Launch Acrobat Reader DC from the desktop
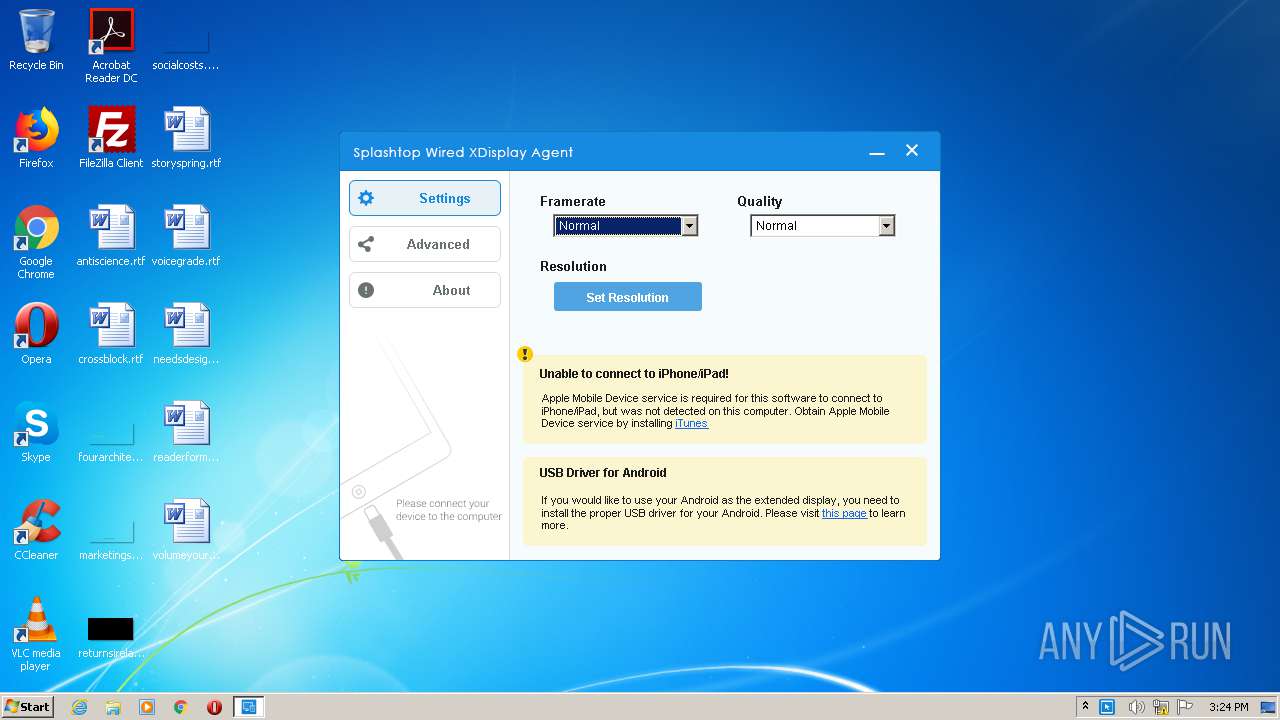1280x720 pixels. (111, 46)
